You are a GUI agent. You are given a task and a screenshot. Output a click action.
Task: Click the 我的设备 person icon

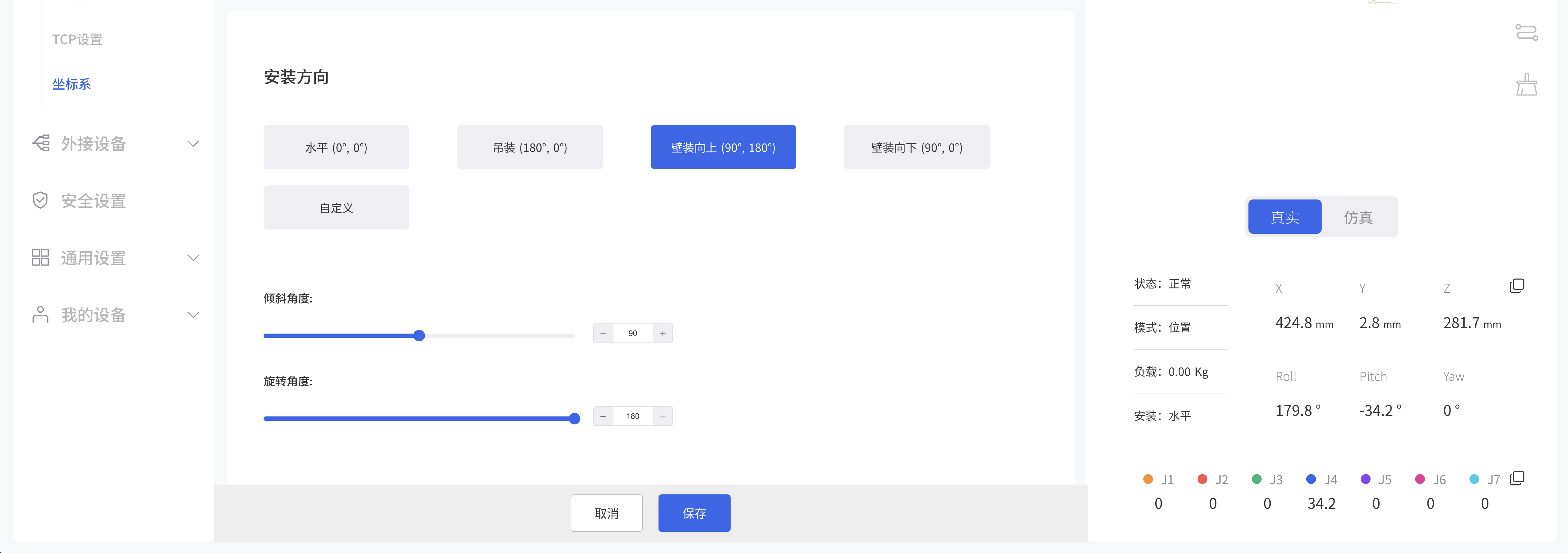[x=40, y=315]
